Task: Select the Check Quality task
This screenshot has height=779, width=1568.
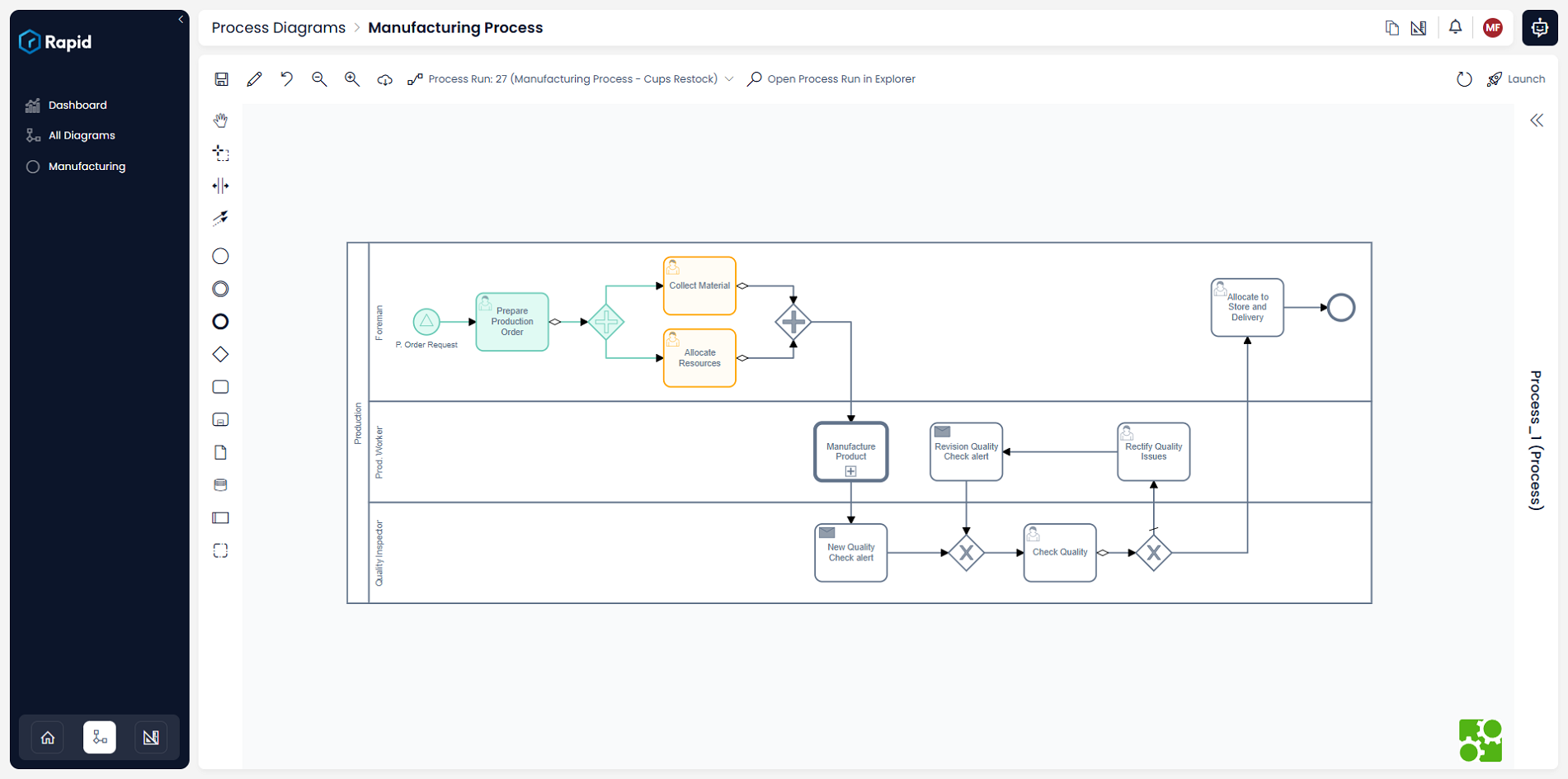Action: [1060, 553]
